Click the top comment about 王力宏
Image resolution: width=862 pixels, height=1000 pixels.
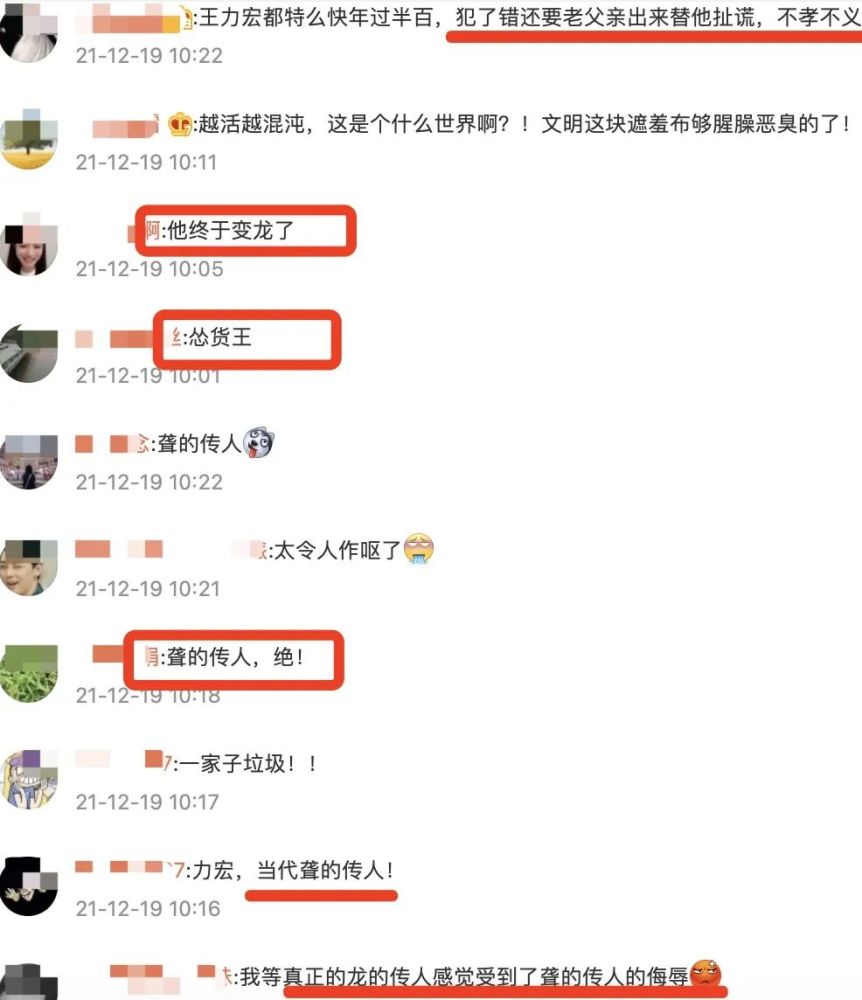pyautogui.click(x=530, y=17)
